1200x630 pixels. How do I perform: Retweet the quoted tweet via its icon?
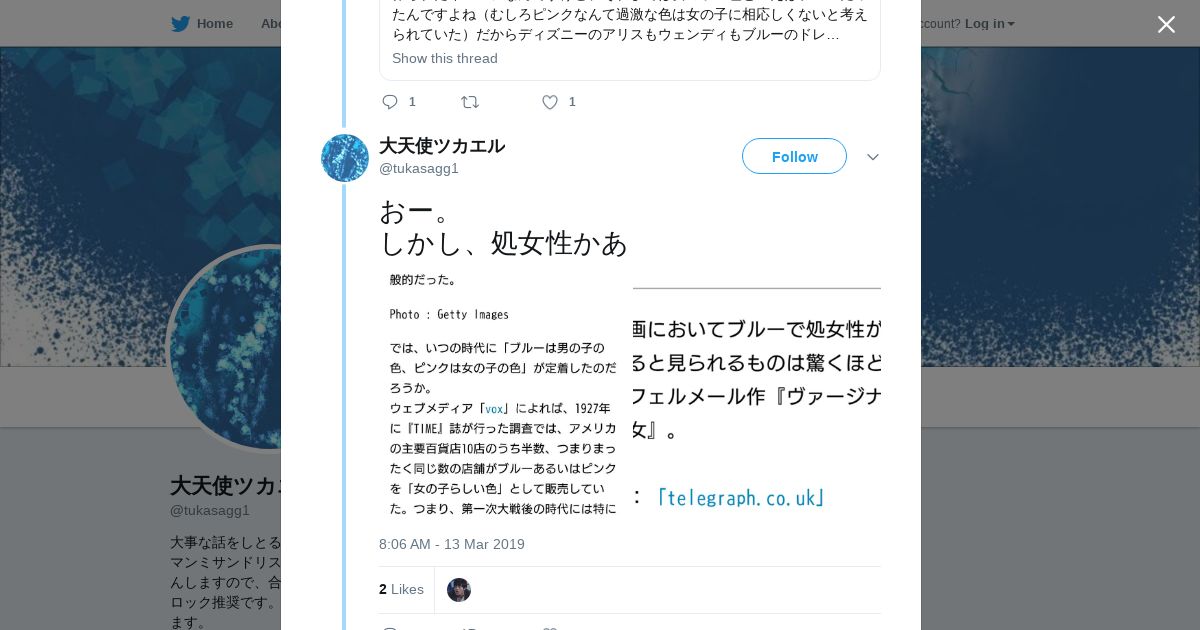pos(469,102)
